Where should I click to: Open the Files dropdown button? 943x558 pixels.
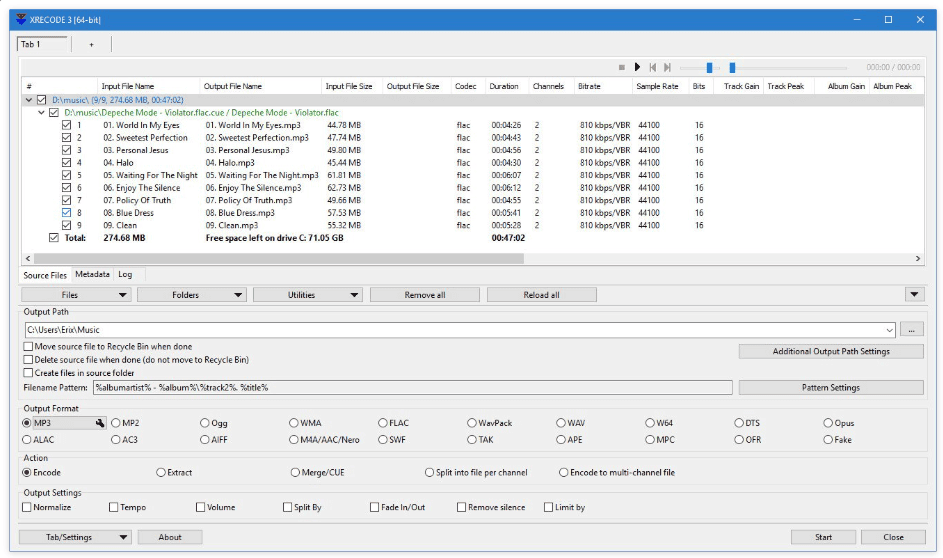(x=76, y=295)
